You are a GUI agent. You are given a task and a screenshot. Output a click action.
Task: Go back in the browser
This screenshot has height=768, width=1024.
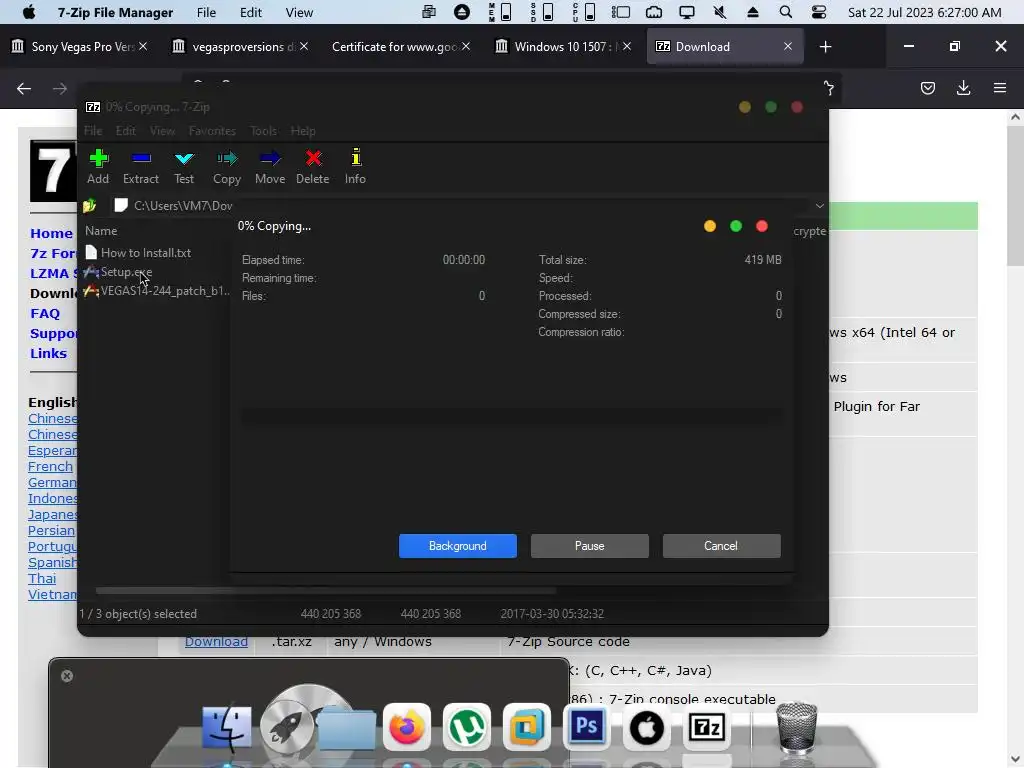coord(24,88)
